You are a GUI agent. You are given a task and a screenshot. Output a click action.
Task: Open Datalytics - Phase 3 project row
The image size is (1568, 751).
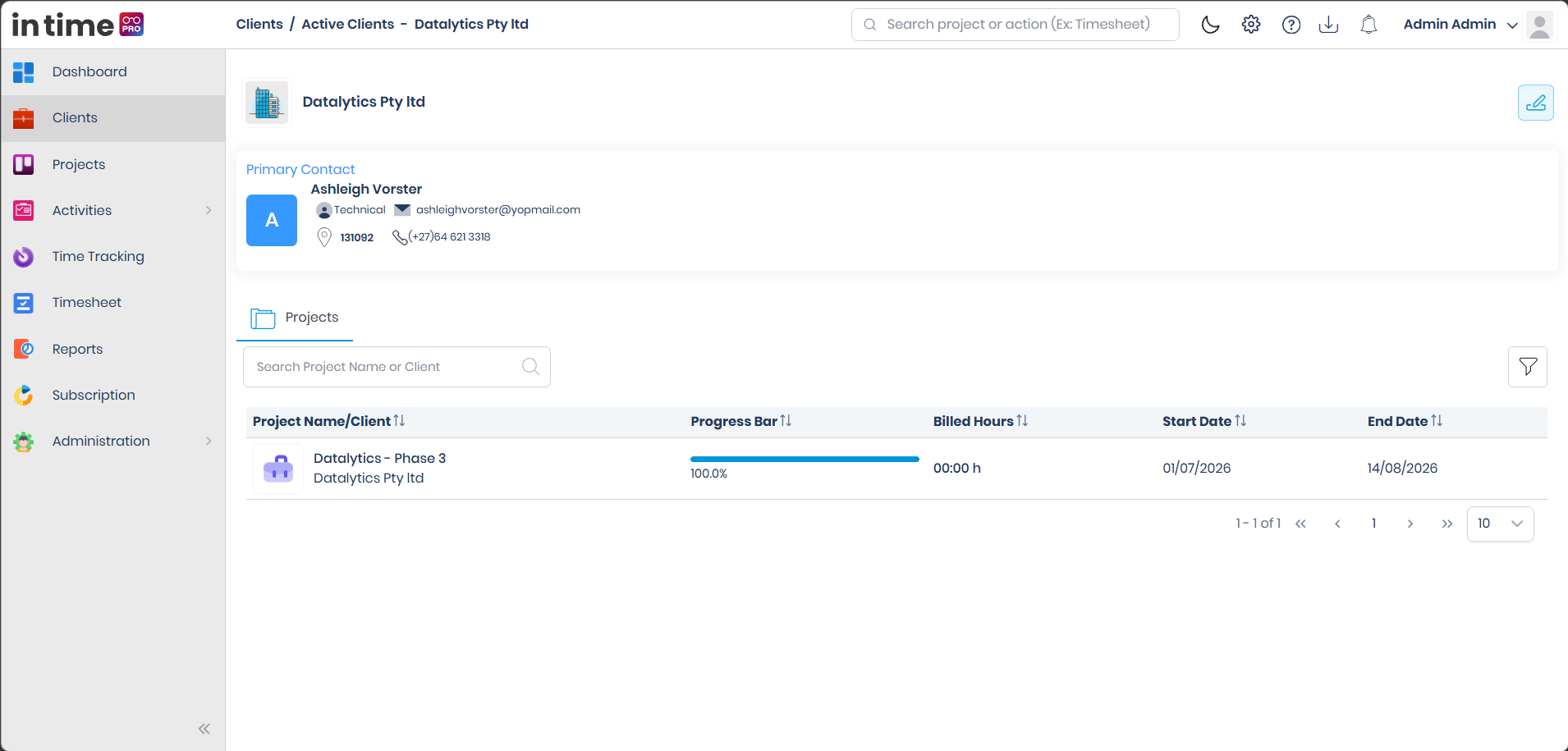(x=896, y=469)
